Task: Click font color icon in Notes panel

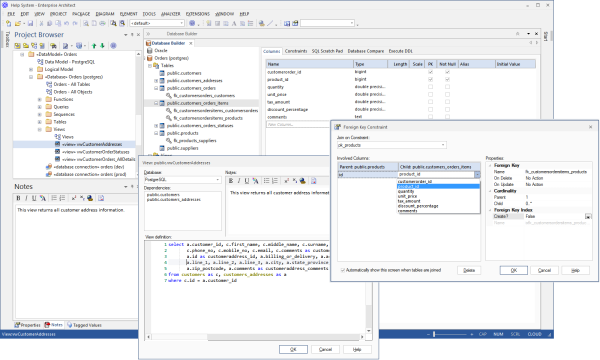Action: 43,198
